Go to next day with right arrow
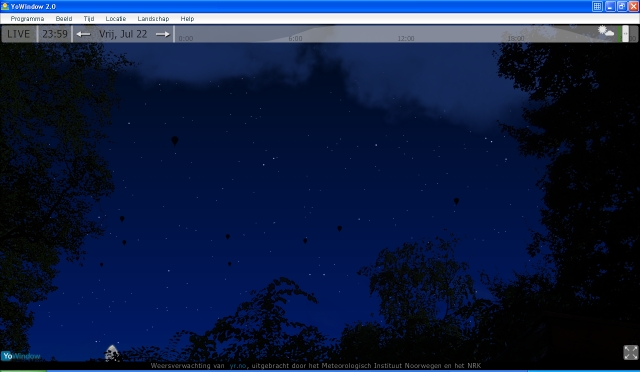 click(163, 34)
